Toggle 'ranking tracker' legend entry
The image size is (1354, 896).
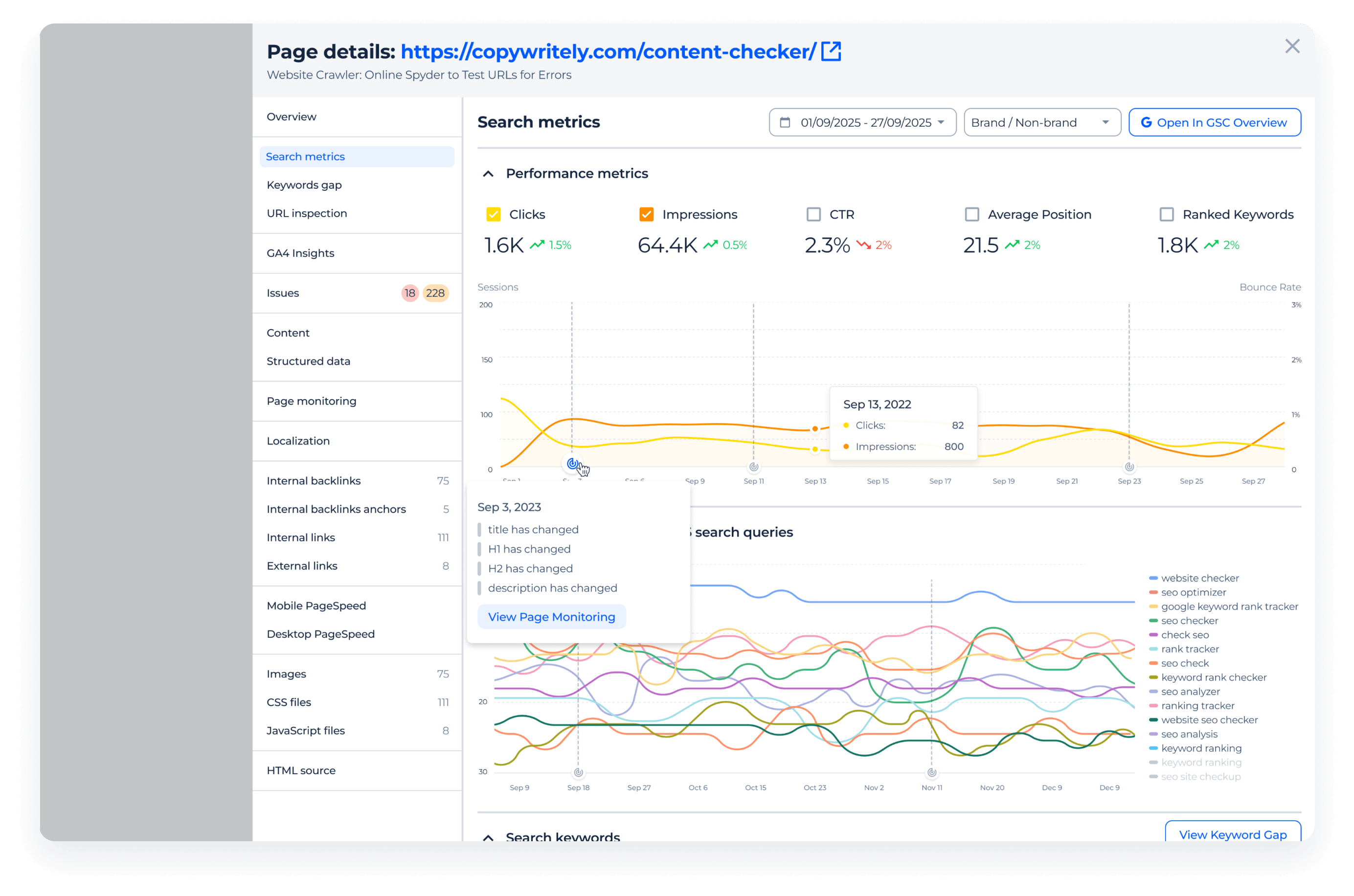click(x=1191, y=706)
